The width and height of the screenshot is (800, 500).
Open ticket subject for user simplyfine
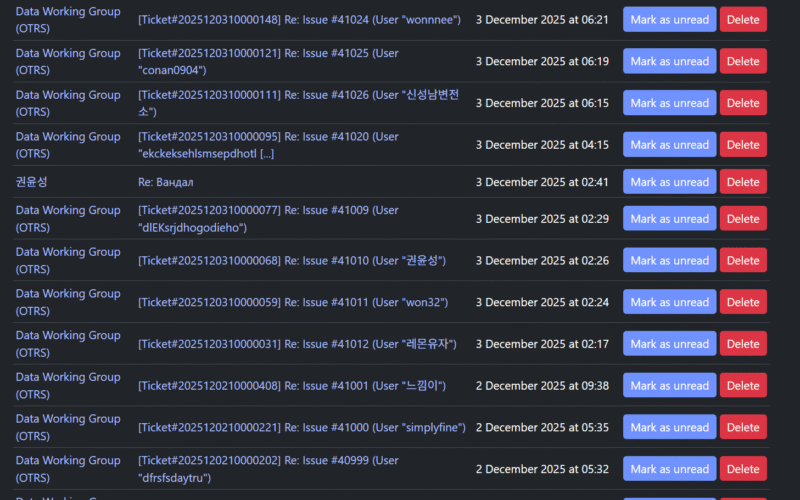[301, 428]
